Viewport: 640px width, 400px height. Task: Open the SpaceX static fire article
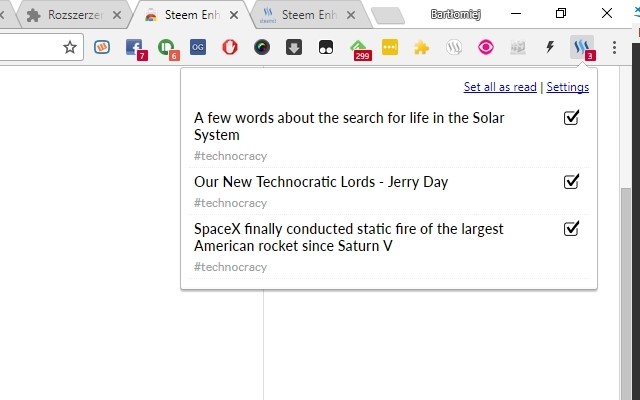[x=348, y=237]
